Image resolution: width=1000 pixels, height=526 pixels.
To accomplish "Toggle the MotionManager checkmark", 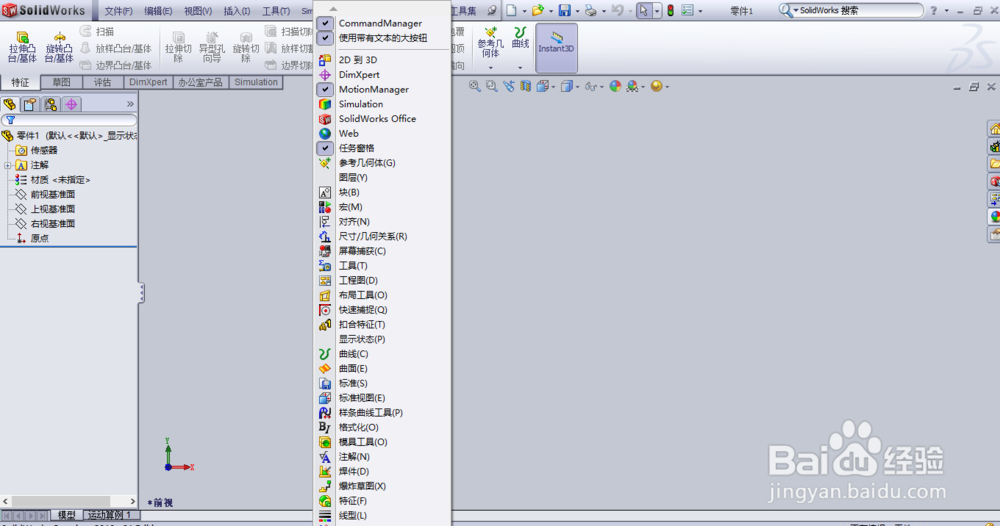I will pos(325,89).
